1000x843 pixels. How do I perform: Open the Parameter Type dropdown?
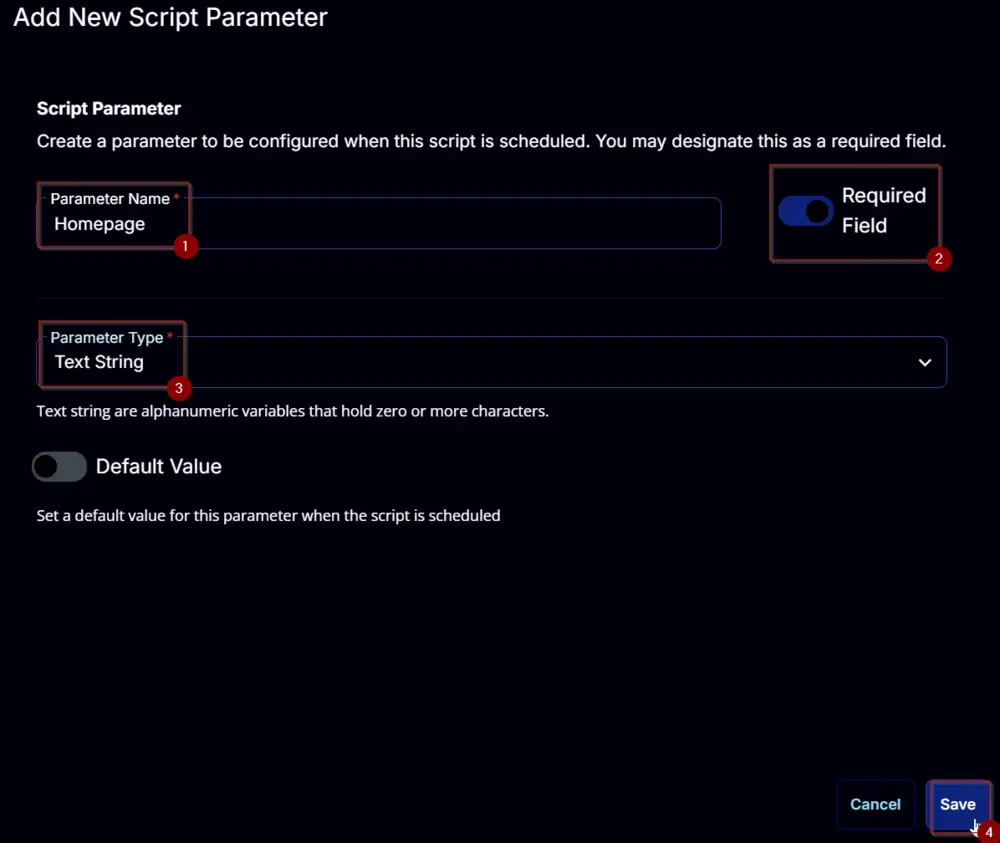pos(492,362)
